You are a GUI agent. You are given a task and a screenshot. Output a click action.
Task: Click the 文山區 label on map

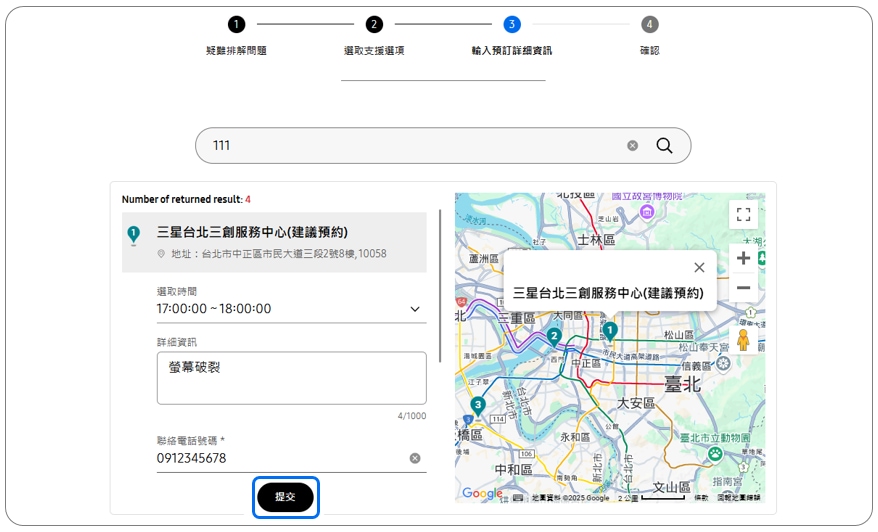coord(671,487)
